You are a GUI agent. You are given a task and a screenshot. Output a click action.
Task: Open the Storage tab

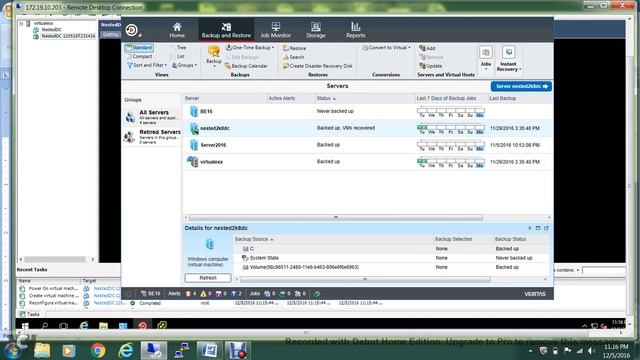click(316, 30)
